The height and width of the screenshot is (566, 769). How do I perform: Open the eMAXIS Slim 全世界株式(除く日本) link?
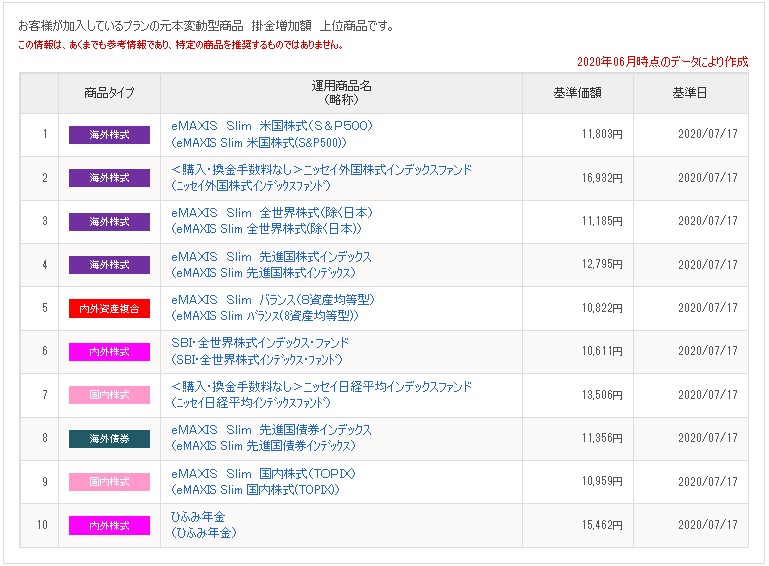pyautogui.click(x=272, y=221)
